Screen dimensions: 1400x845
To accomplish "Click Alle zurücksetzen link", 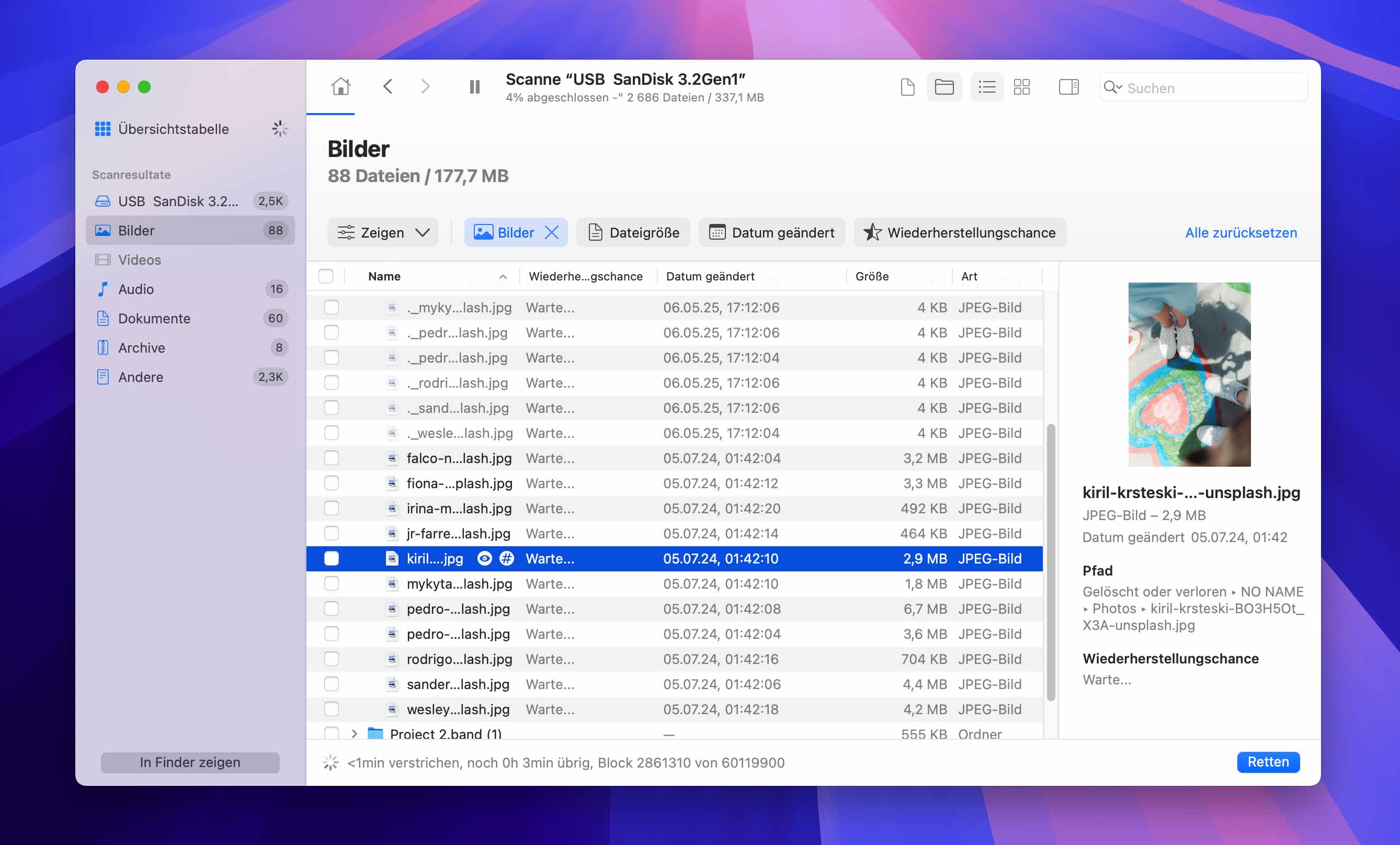I will point(1241,233).
